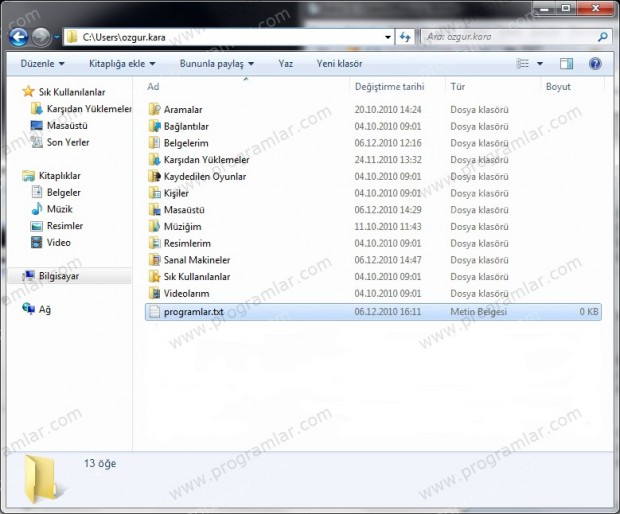The image size is (620, 514).
Task: Open recent pages dropdown next to Forward arrow
Action: coord(57,38)
